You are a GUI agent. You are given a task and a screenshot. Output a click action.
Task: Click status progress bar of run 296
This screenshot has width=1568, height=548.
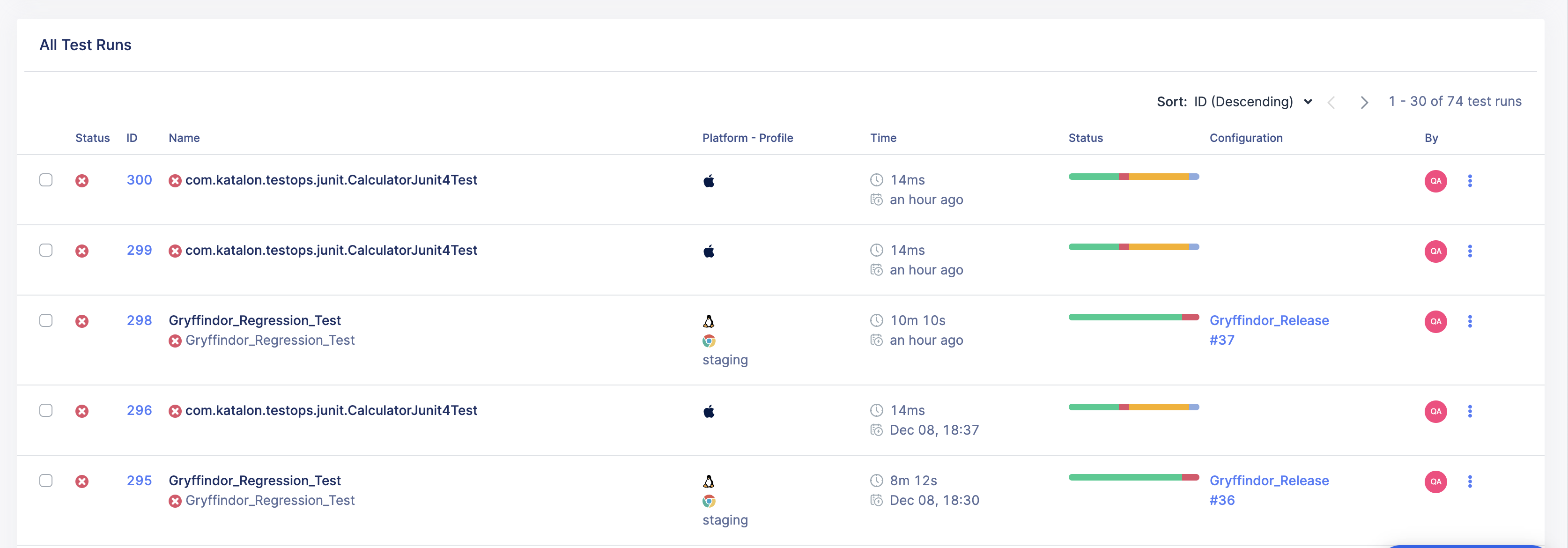pyautogui.click(x=1133, y=407)
